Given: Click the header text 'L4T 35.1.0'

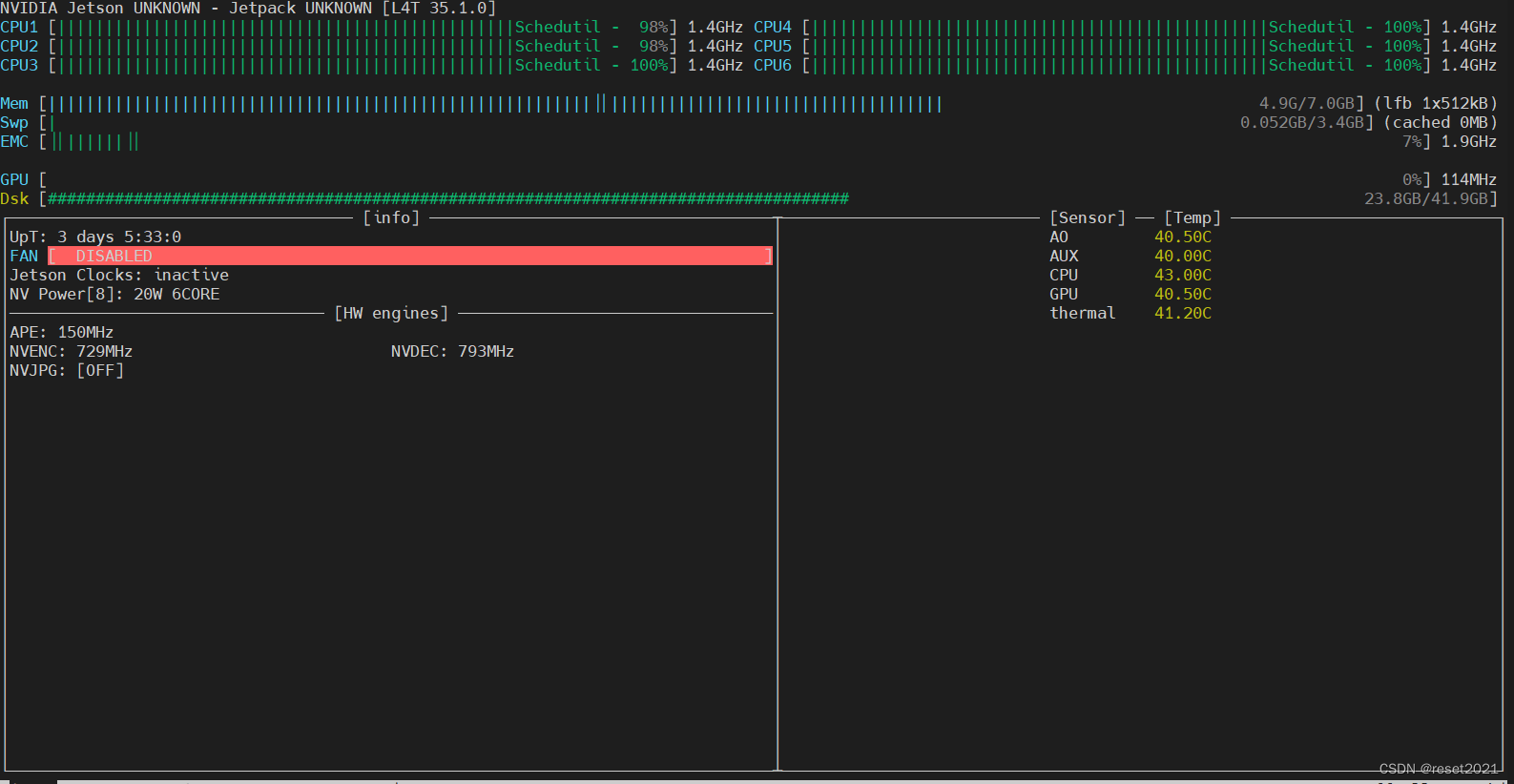Looking at the screenshot, I should pyautogui.click(x=439, y=8).
